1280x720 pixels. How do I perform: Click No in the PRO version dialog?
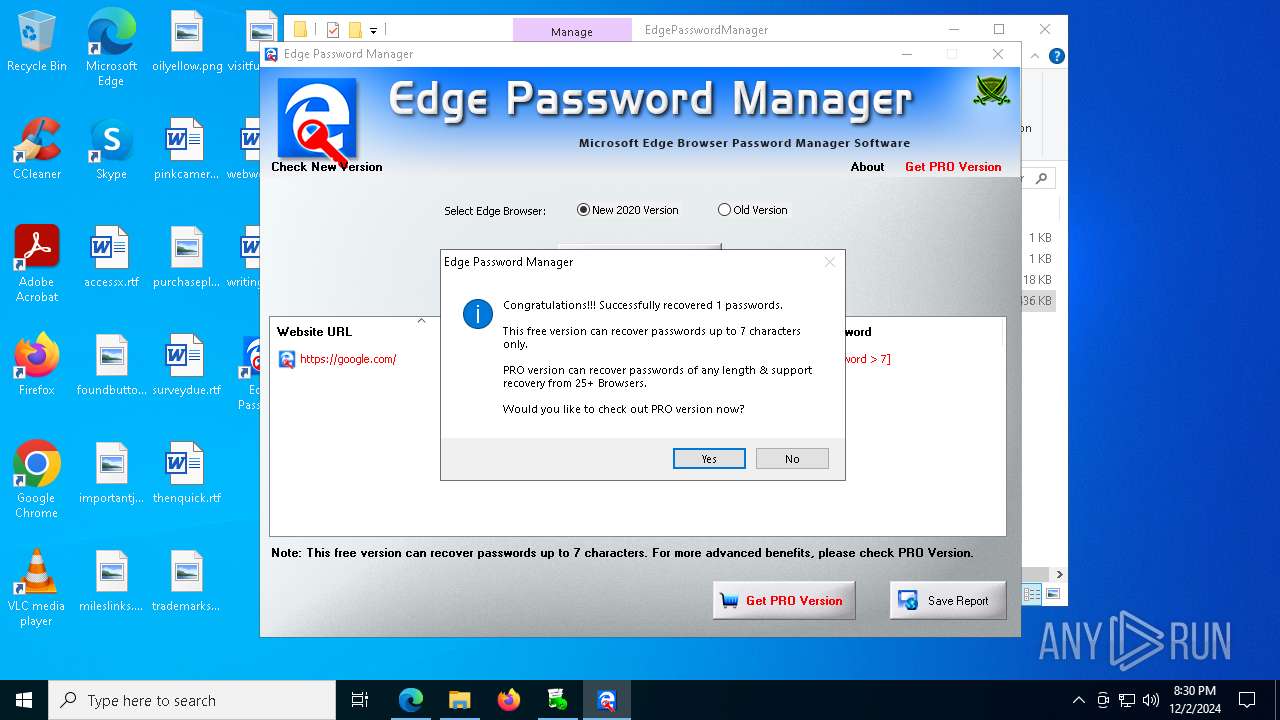[792, 459]
